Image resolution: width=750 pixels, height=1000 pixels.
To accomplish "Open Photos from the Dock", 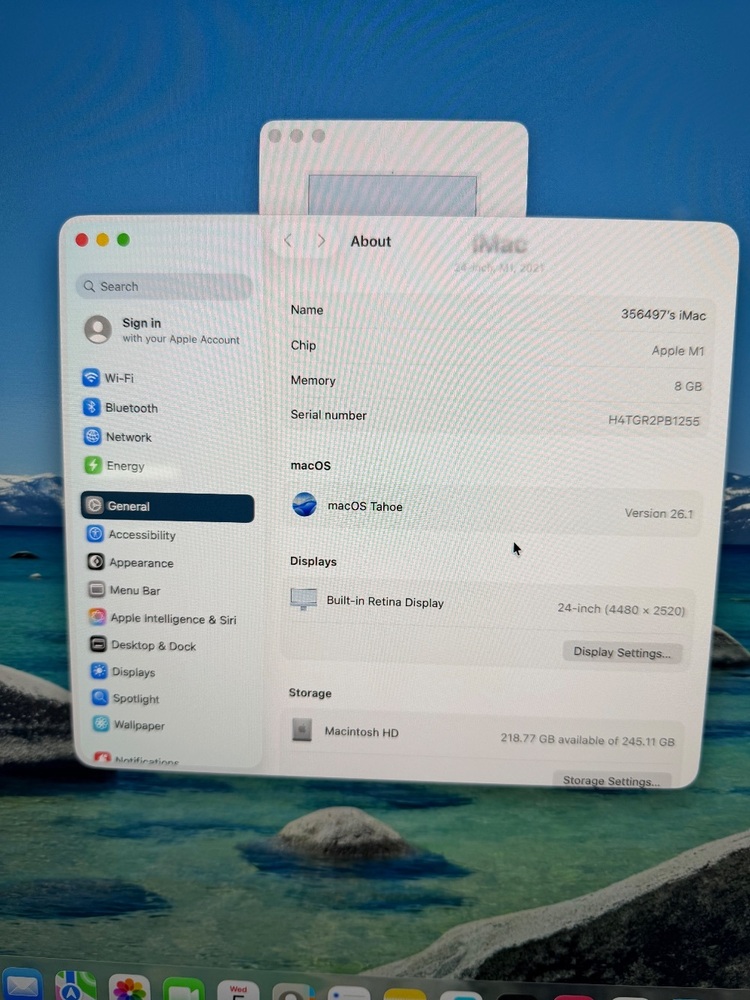I will (129, 986).
